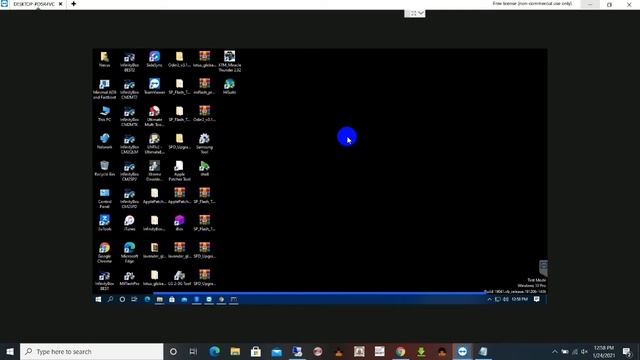Select the UMTv2 Ultimate shortcut
Viewport: 640px width, 360px height.
tap(154, 144)
